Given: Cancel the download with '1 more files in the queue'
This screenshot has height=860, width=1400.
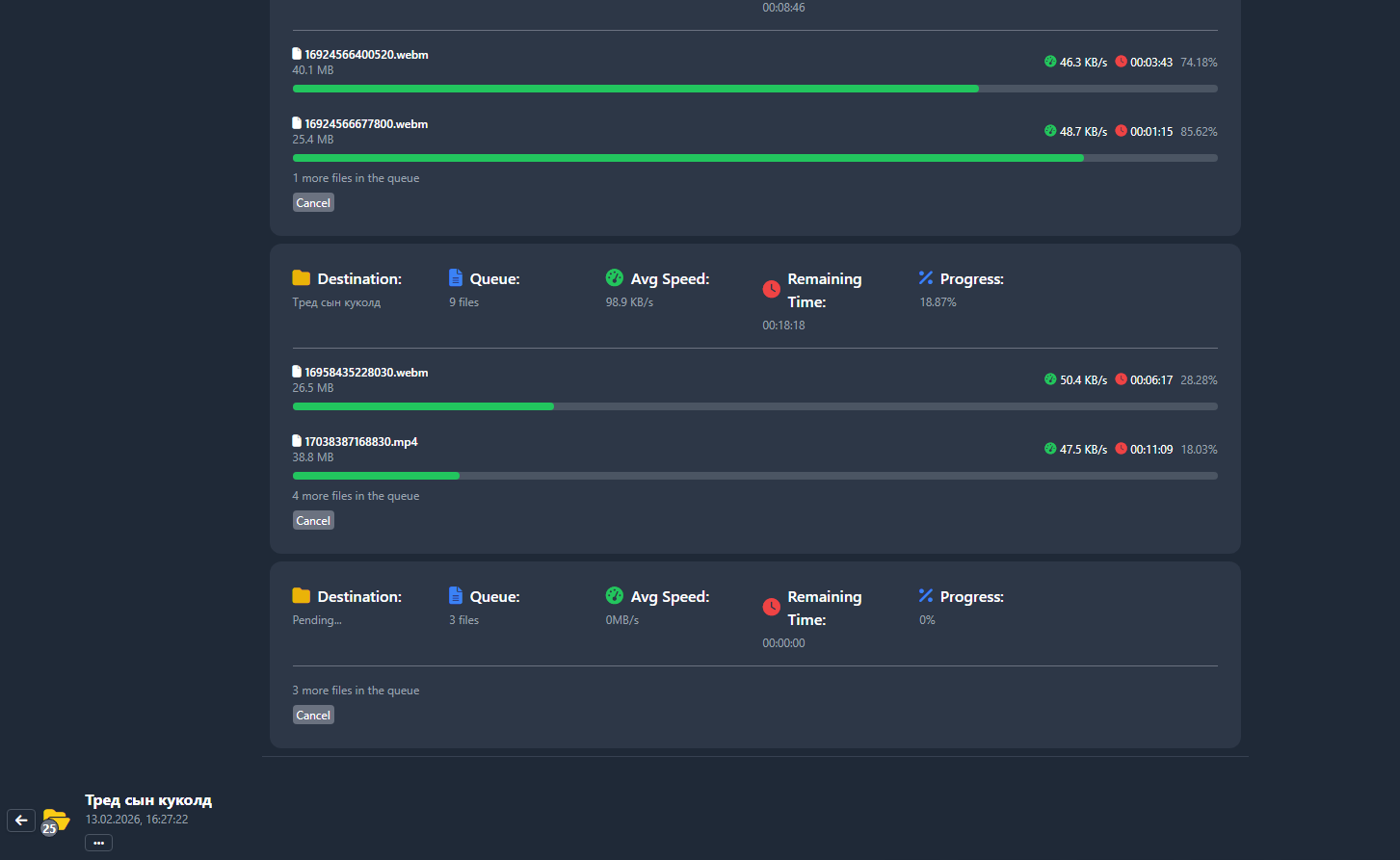Looking at the screenshot, I should pos(313,203).
